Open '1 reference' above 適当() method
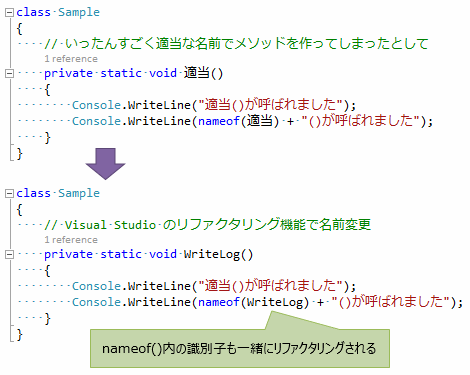The height and width of the screenshot is (375, 470). click(x=71, y=59)
